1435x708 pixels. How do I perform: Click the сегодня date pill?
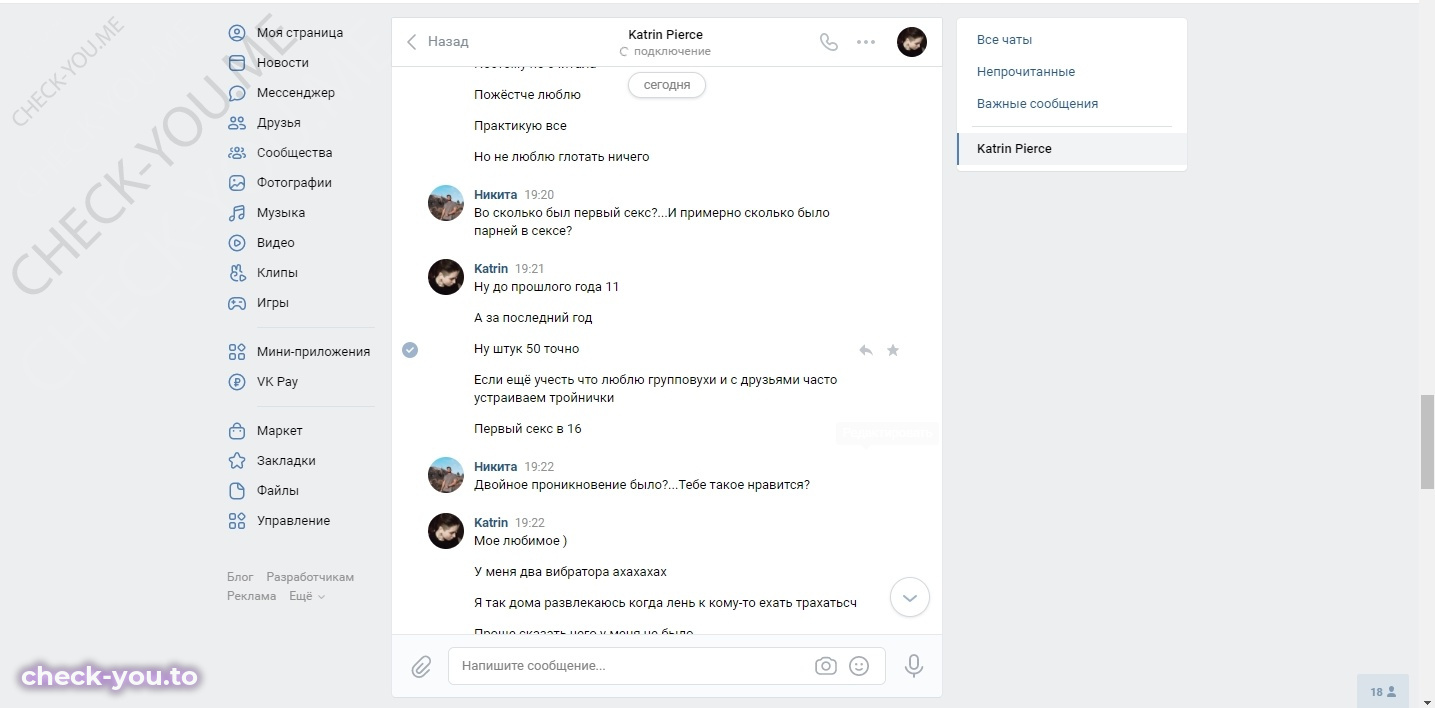click(667, 85)
